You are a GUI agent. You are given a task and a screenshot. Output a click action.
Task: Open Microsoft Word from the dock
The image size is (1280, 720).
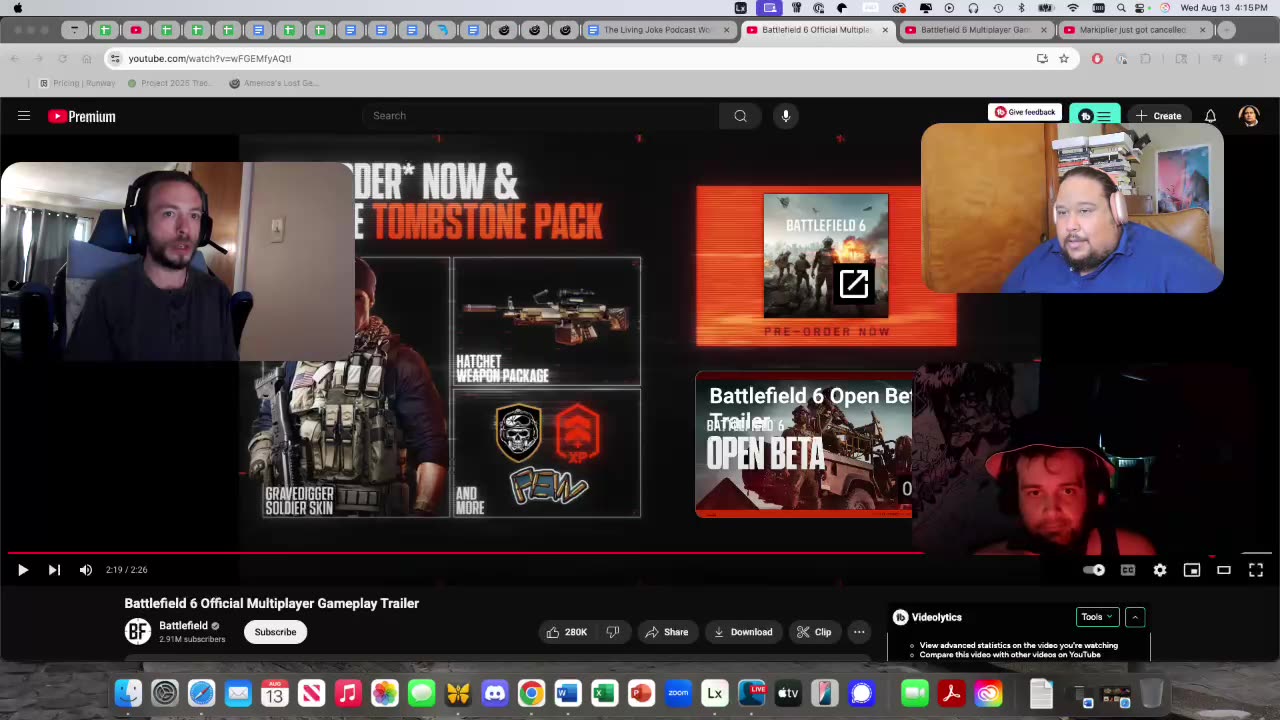pyautogui.click(x=568, y=693)
